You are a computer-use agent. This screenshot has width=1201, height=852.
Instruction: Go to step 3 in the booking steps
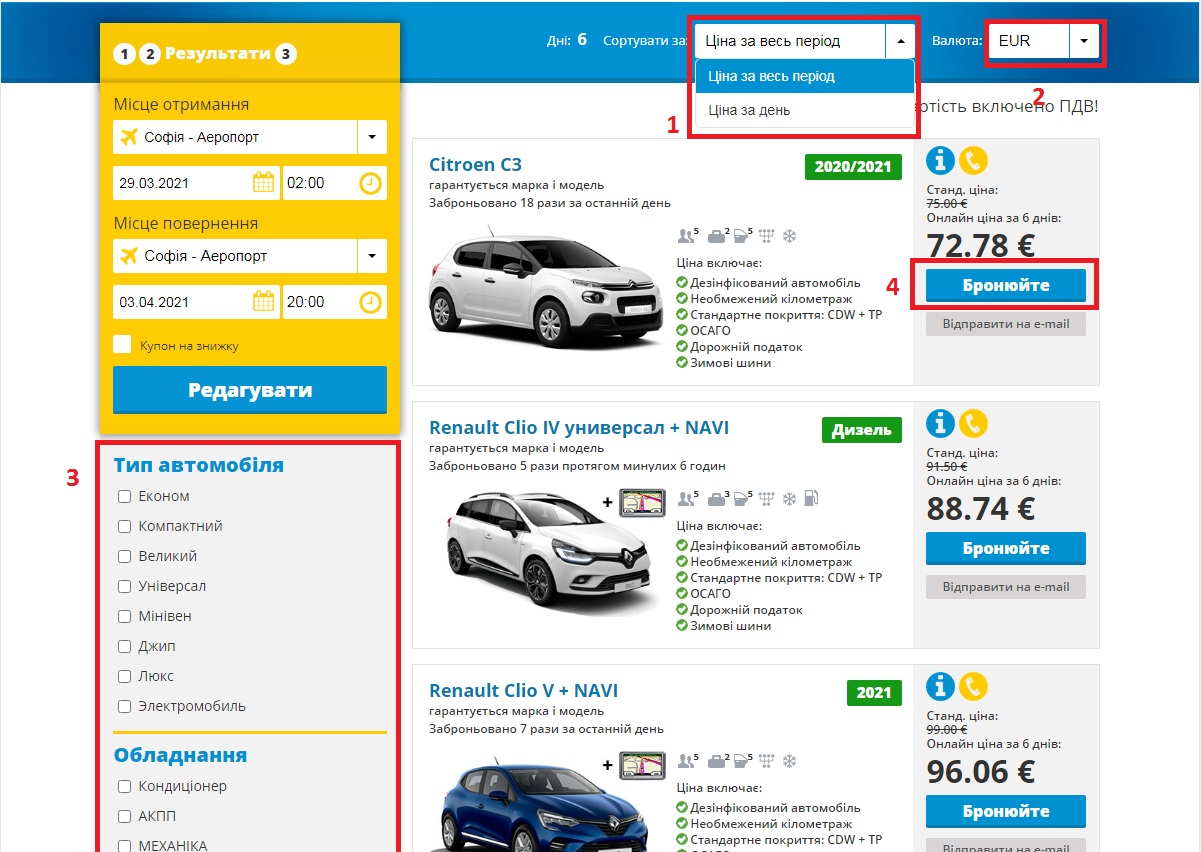point(286,54)
